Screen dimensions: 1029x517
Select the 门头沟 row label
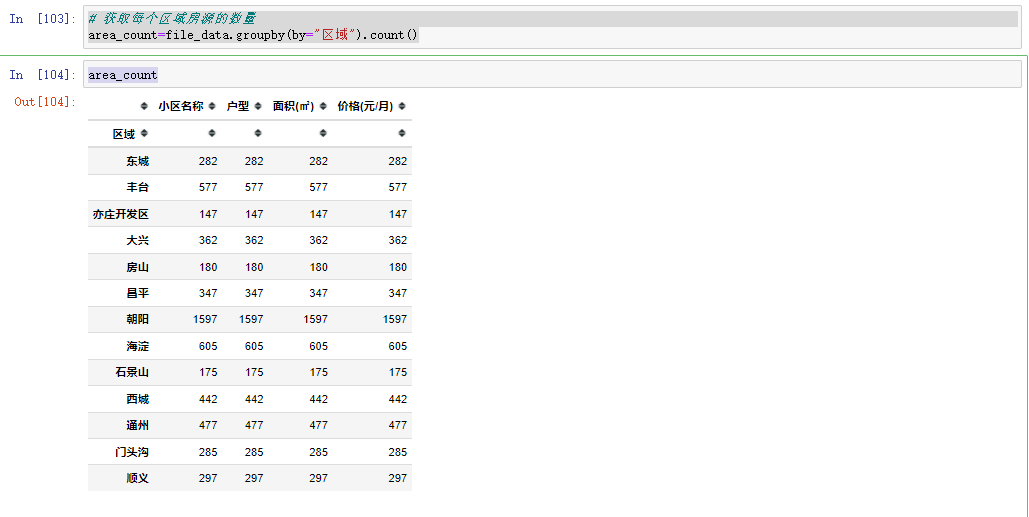[132, 452]
